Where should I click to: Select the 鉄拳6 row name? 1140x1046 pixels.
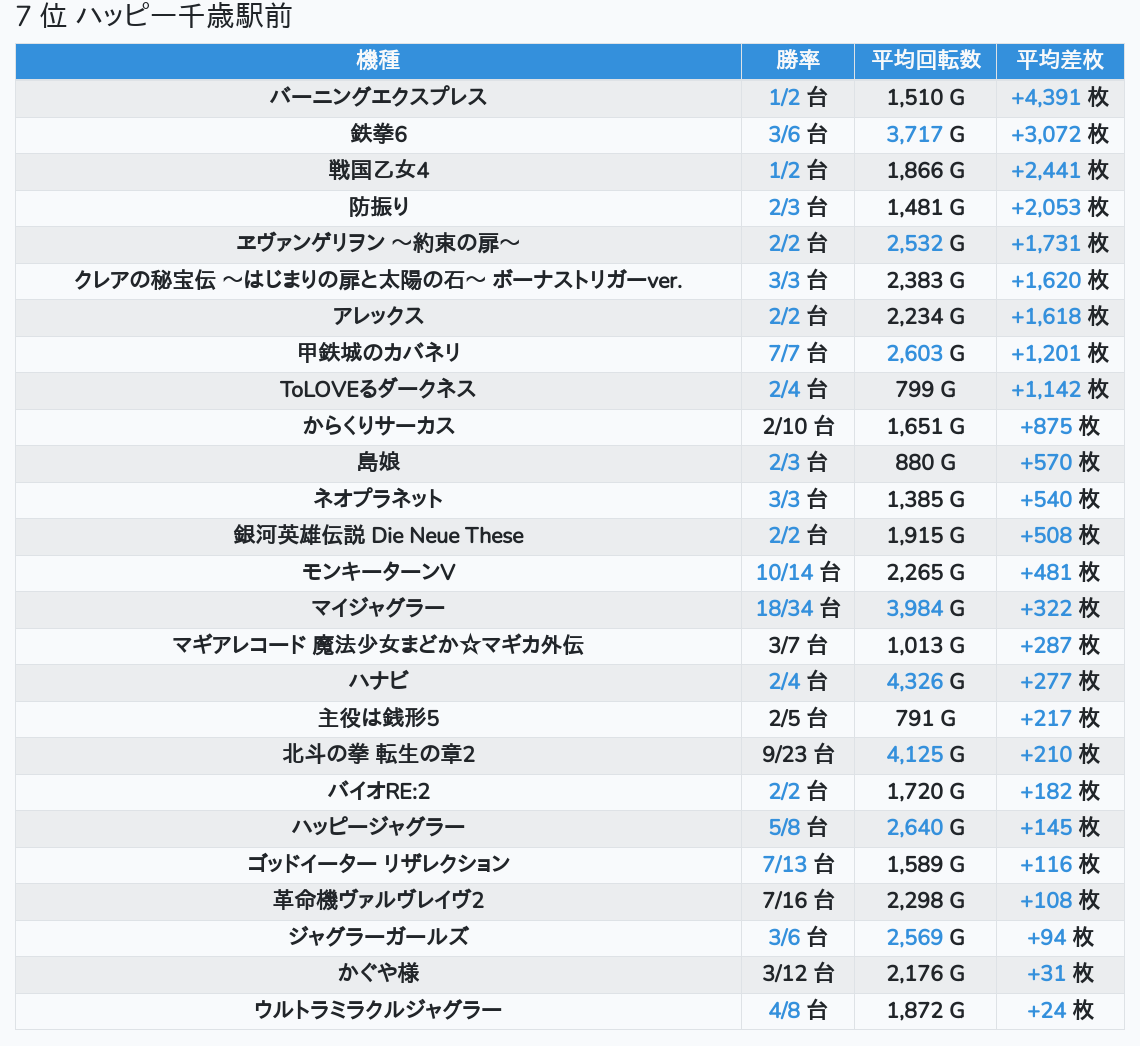(x=378, y=134)
